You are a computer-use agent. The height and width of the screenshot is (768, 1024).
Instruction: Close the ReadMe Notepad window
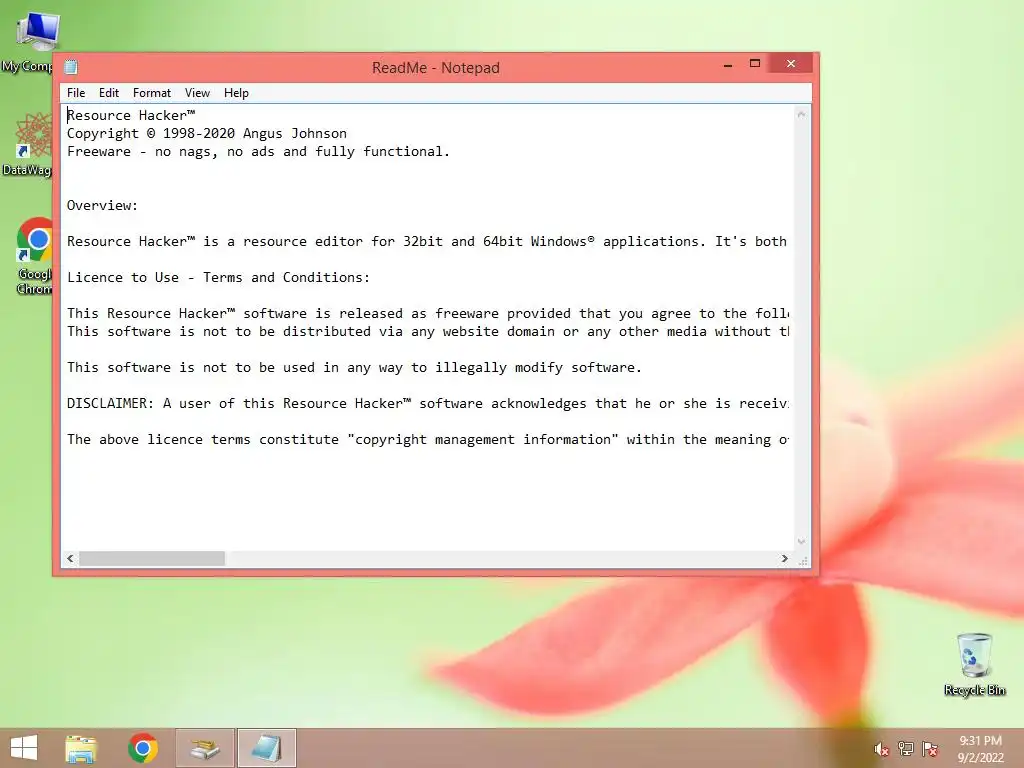tap(791, 64)
